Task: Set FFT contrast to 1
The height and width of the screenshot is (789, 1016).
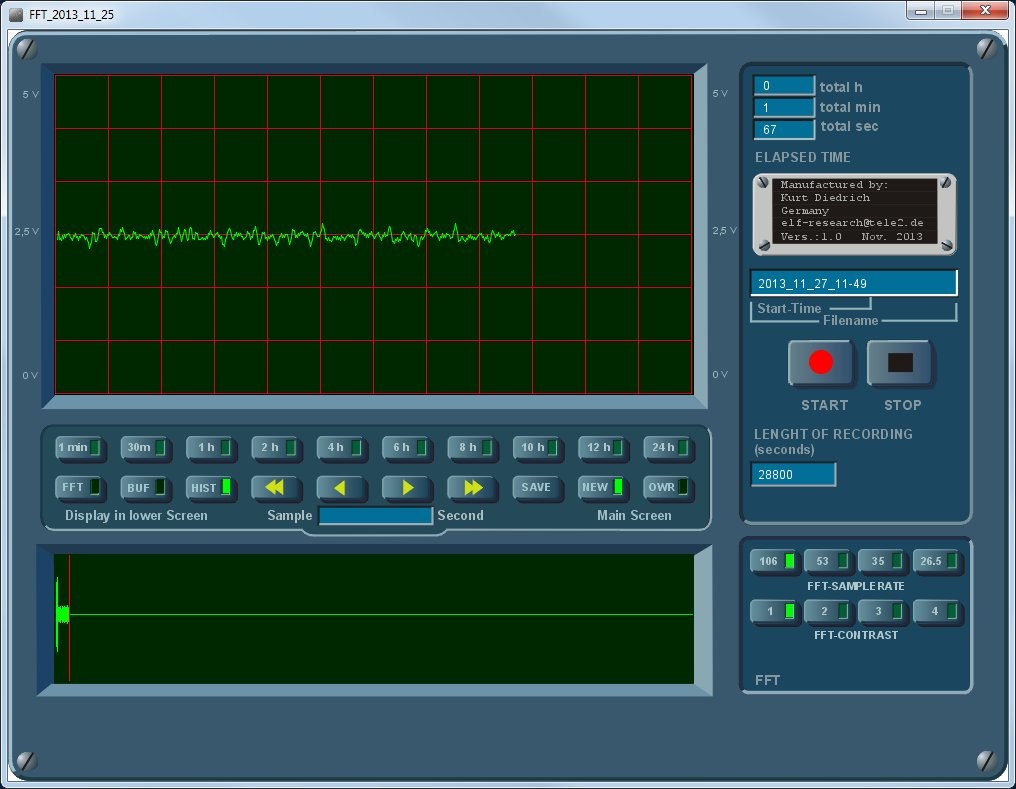Action: tap(774, 611)
